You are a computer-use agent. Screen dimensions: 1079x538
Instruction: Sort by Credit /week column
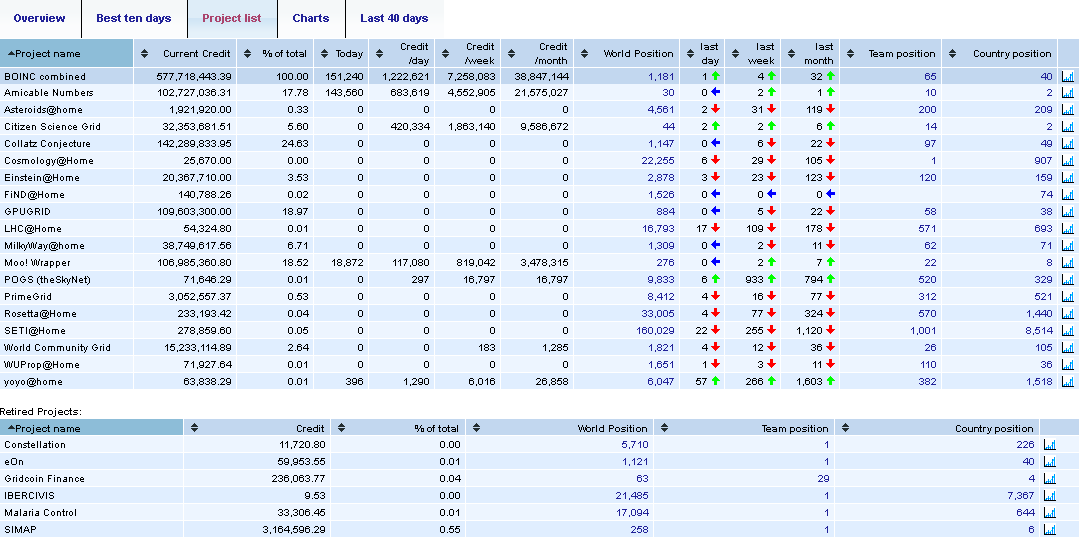[468, 54]
